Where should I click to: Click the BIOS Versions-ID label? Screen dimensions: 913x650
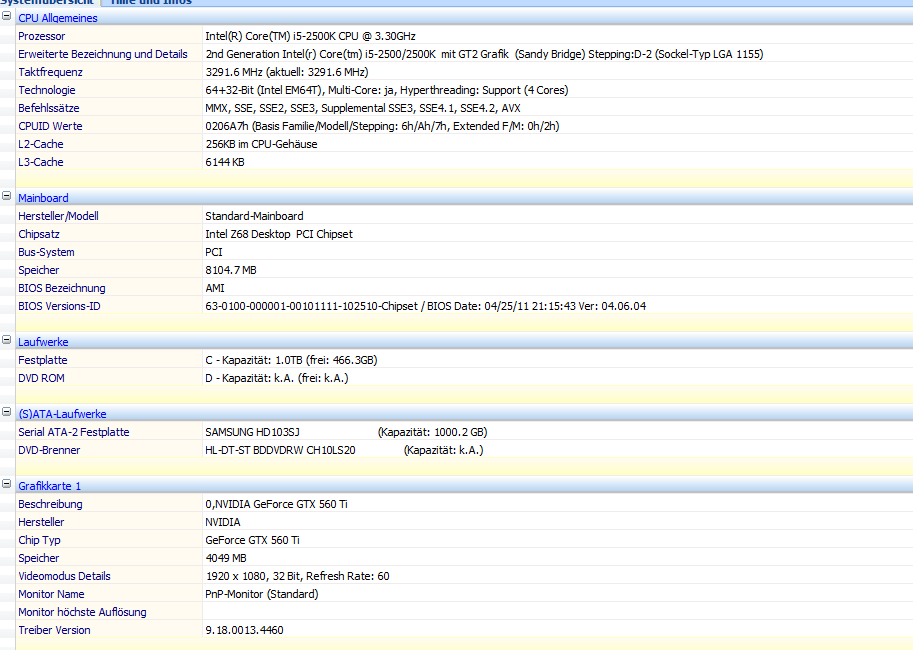coord(59,306)
